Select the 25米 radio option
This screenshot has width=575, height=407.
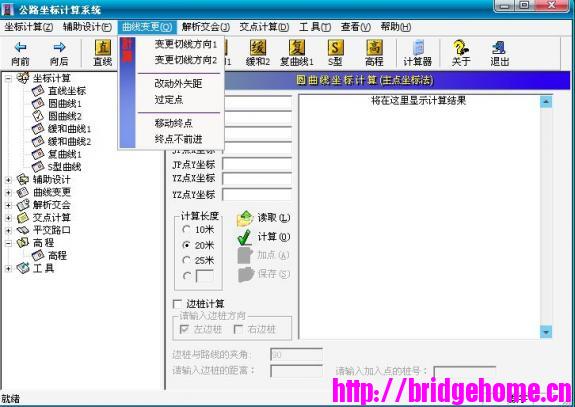click(x=186, y=260)
